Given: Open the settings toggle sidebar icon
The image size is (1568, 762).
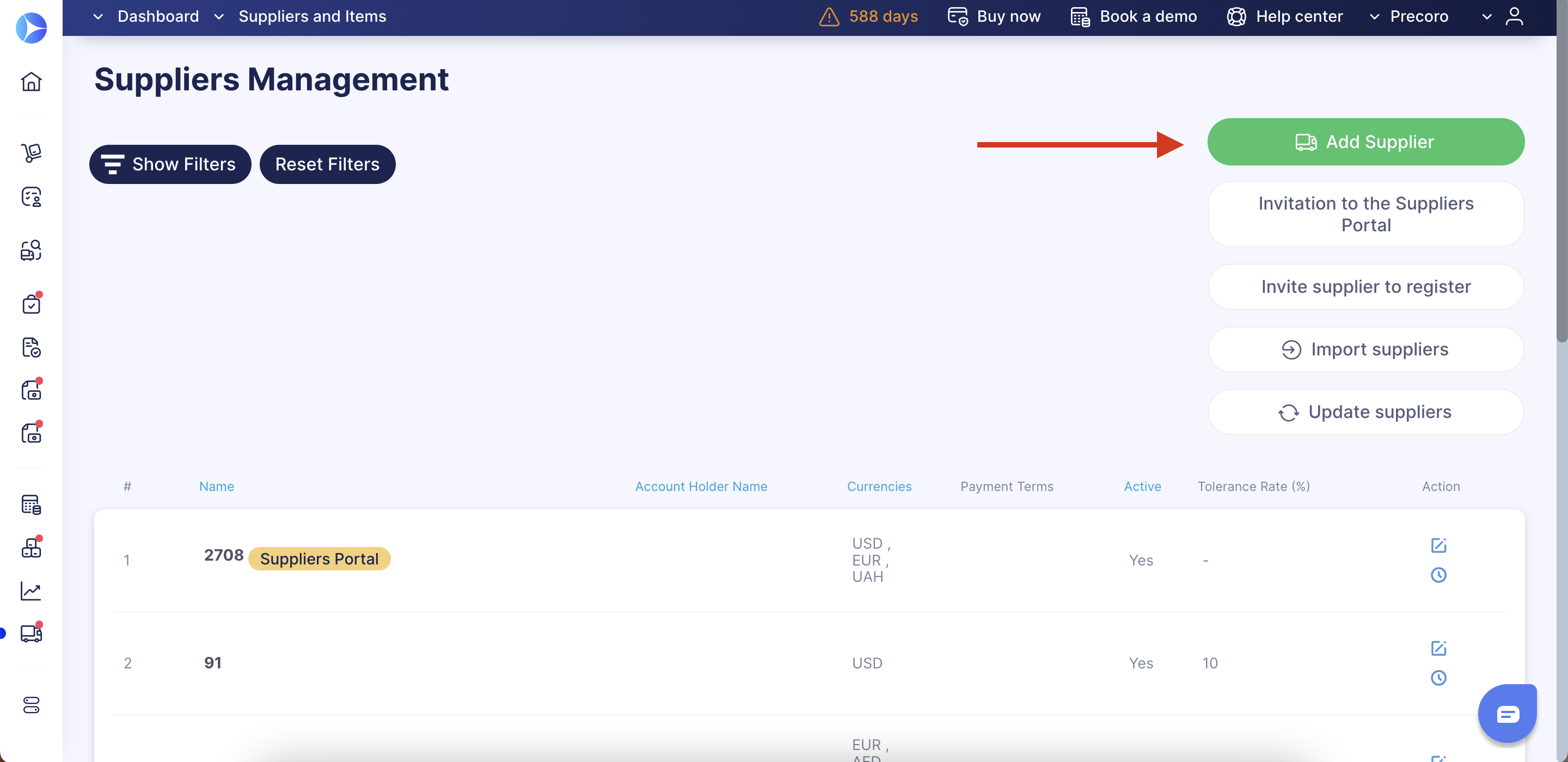Looking at the screenshot, I should [x=31, y=705].
